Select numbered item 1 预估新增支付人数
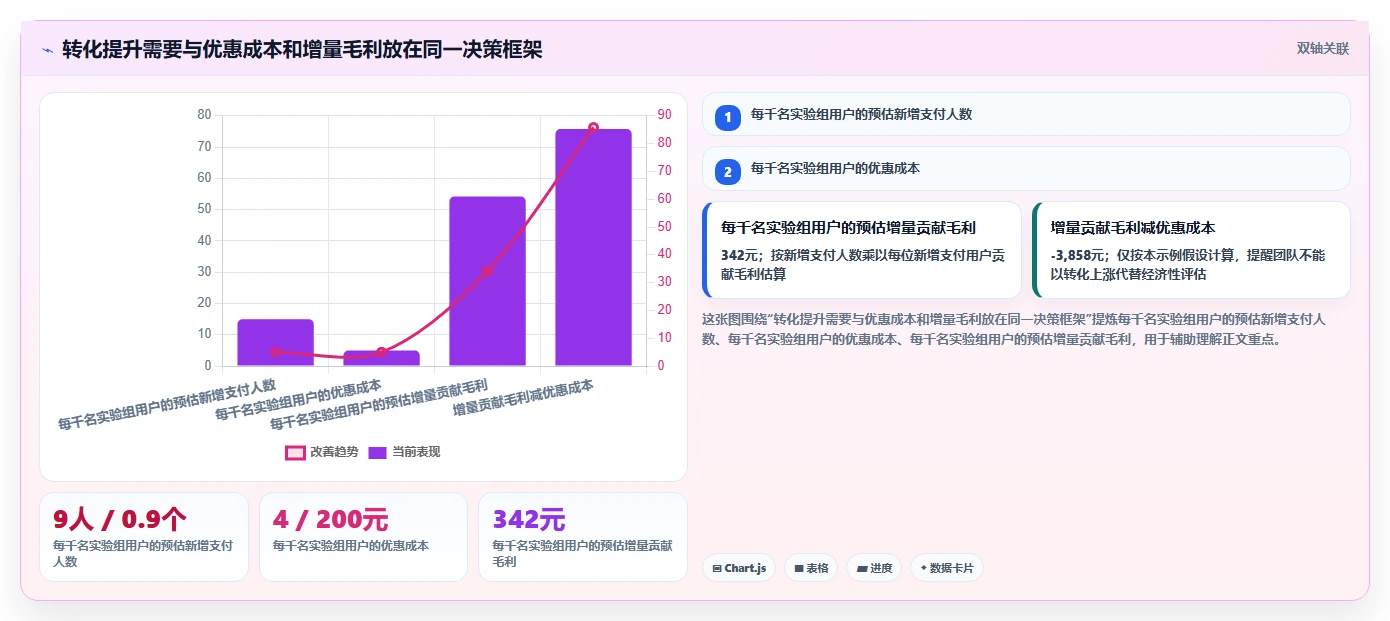Screen dimensions: 1390x621 [x=1026, y=115]
